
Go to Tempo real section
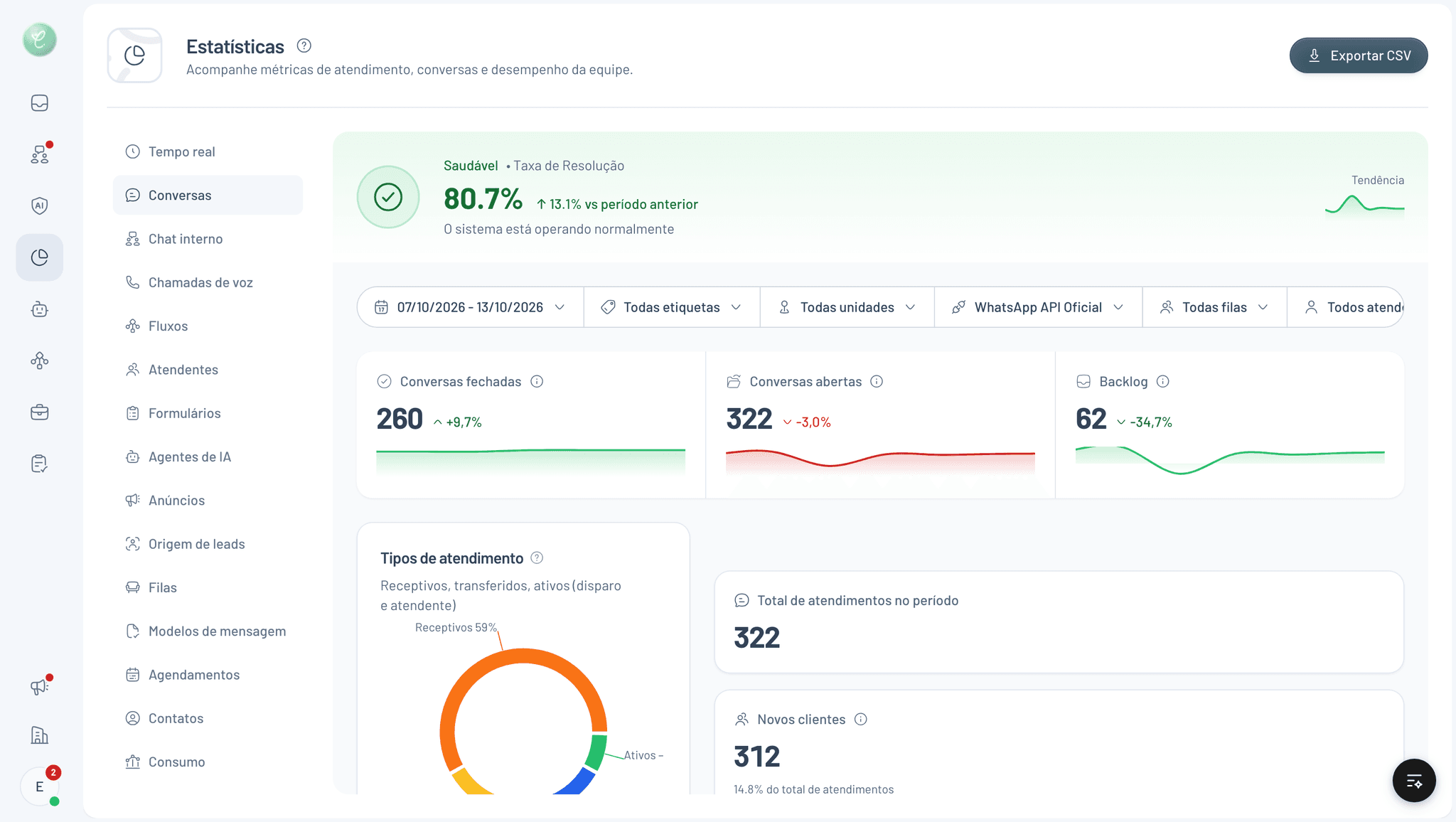coord(208,151)
